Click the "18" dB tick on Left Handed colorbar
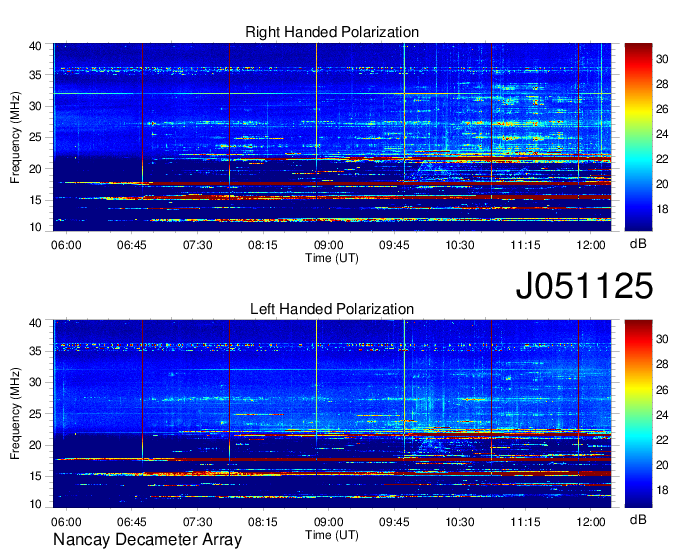 (662, 490)
